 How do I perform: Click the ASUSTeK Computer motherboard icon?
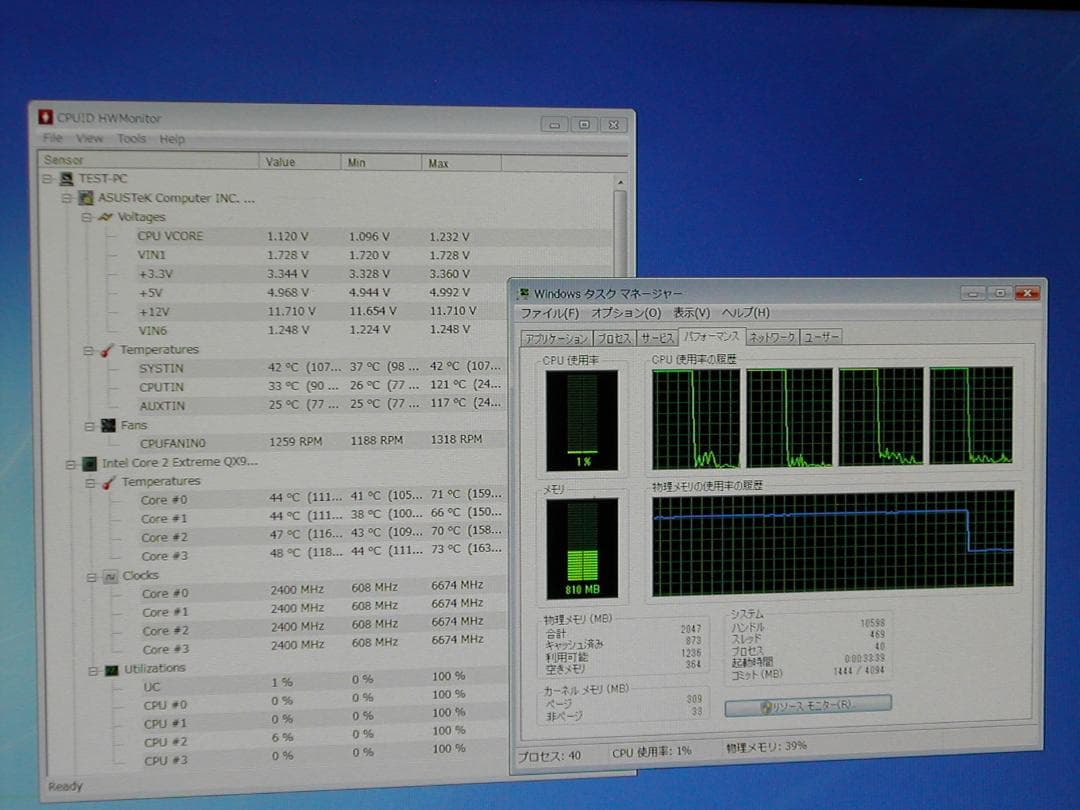[x=84, y=198]
